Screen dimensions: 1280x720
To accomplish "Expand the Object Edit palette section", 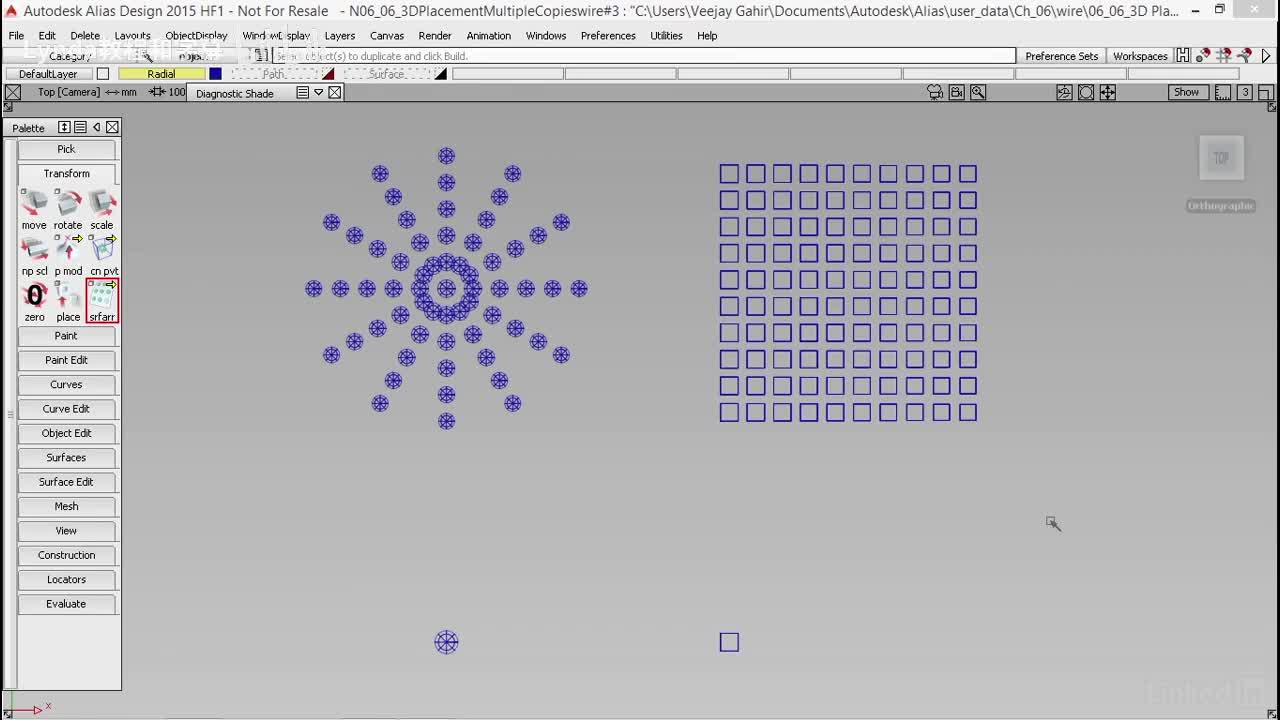I will coord(66,433).
